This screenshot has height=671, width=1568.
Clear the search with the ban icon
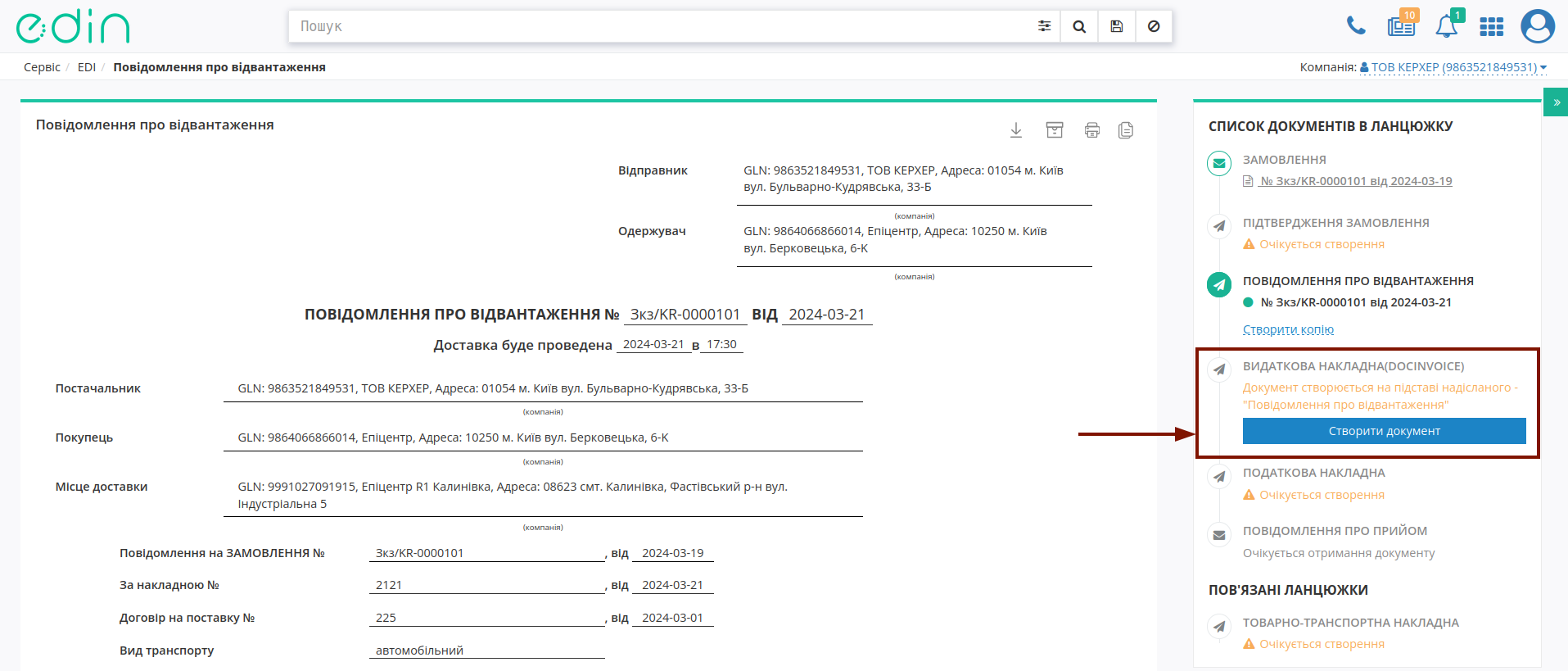point(1154,26)
